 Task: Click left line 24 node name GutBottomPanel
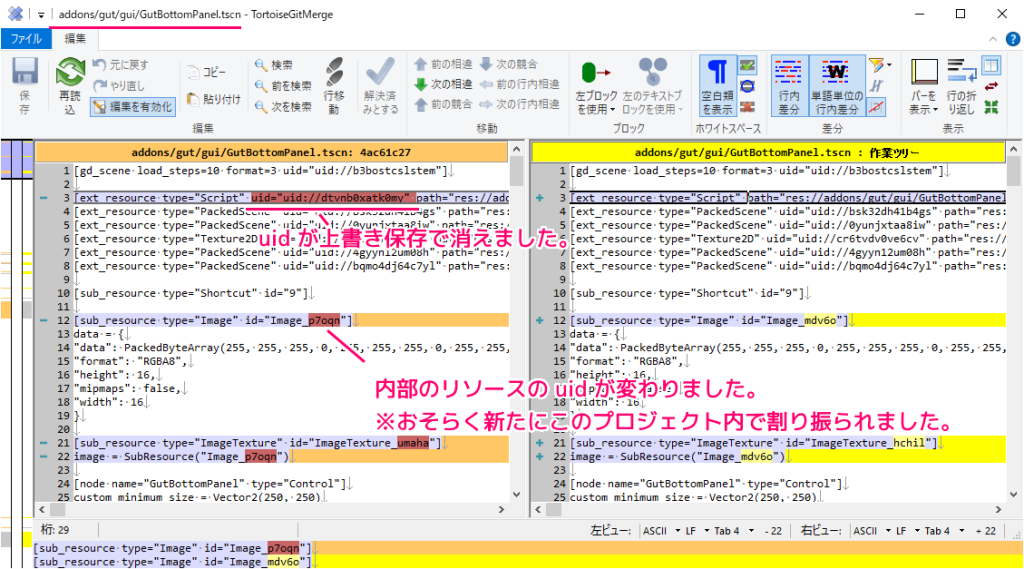pyautogui.click(x=196, y=484)
